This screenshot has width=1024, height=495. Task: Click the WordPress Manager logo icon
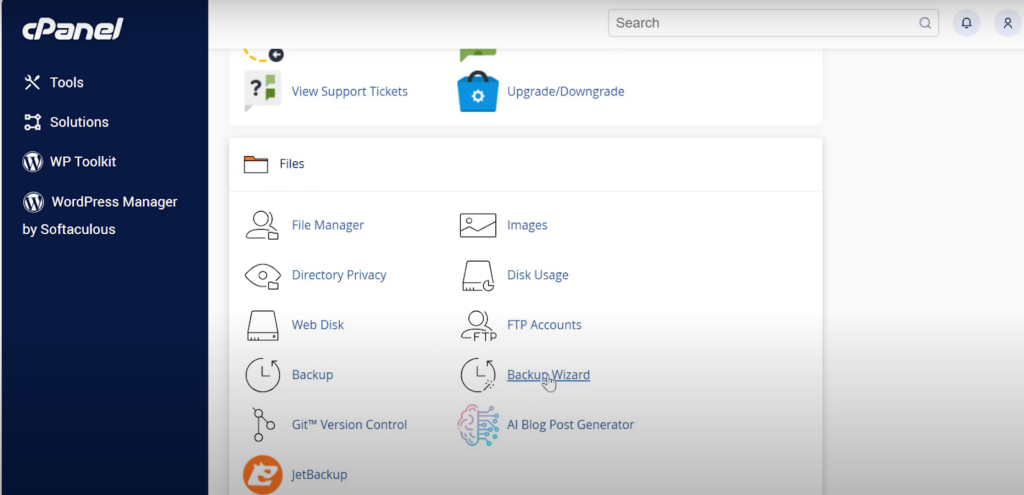point(33,202)
